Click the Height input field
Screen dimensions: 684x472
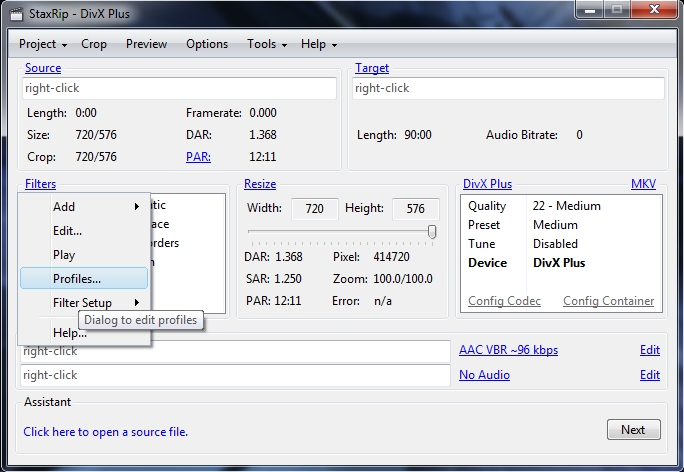tap(416, 209)
